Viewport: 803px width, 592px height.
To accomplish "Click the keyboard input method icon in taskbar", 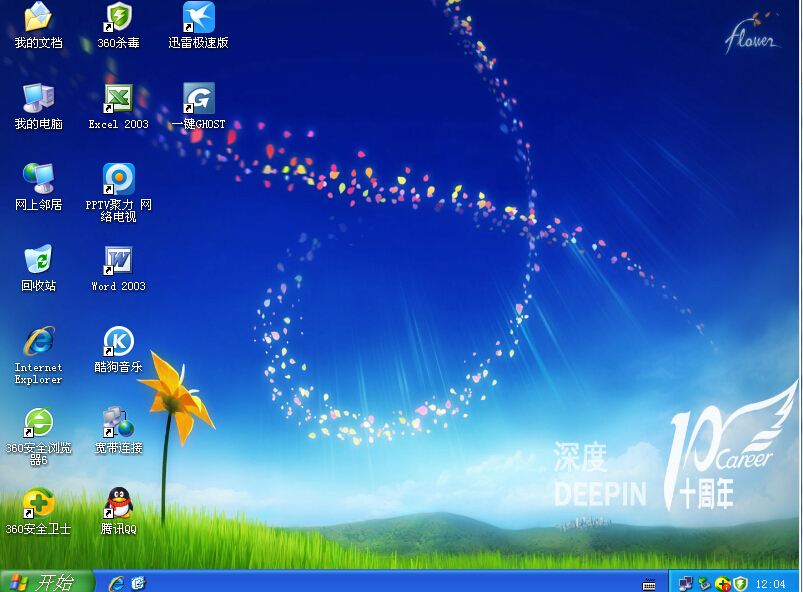I will click(649, 583).
